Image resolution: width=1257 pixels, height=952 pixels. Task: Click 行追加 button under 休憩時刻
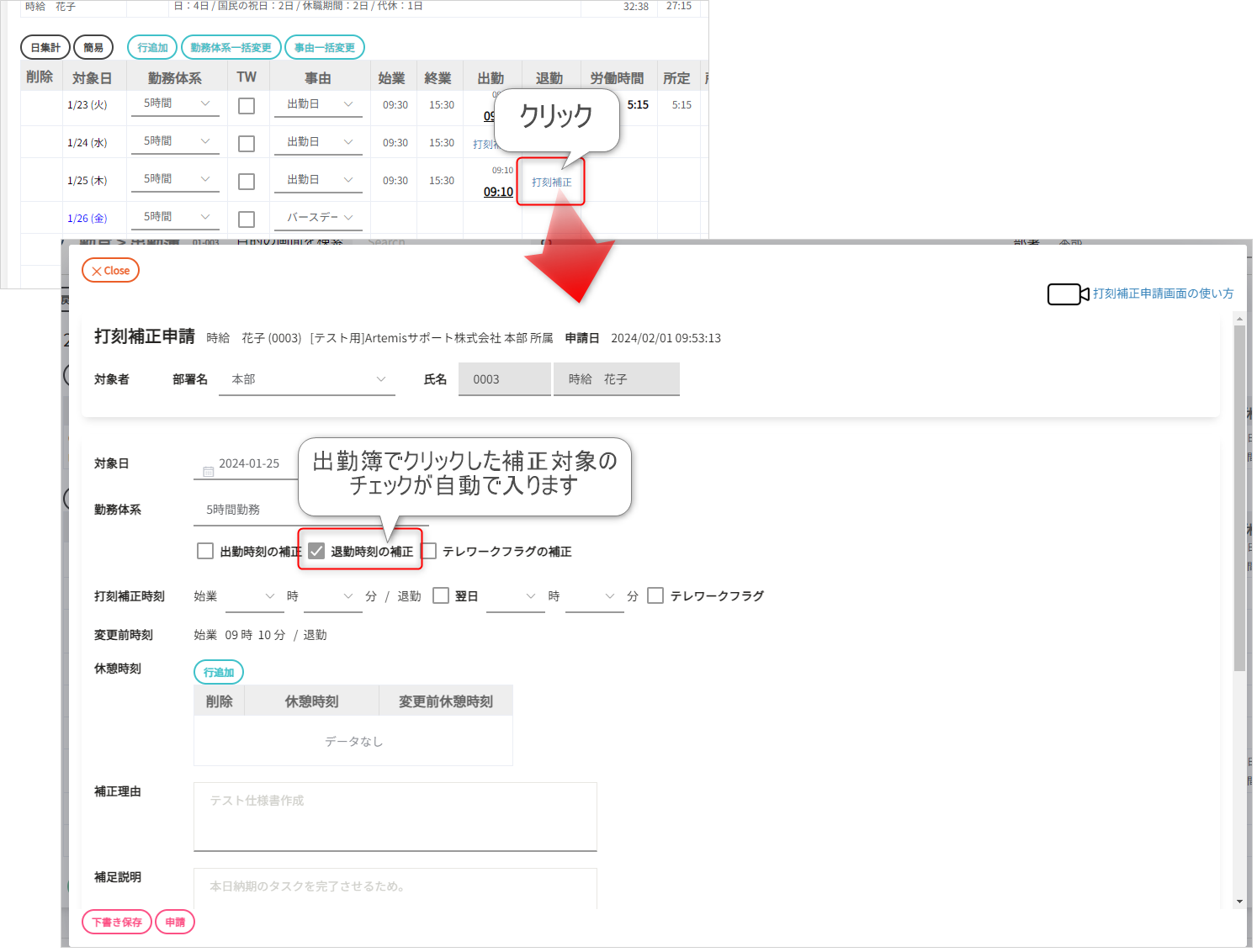[x=219, y=673]
